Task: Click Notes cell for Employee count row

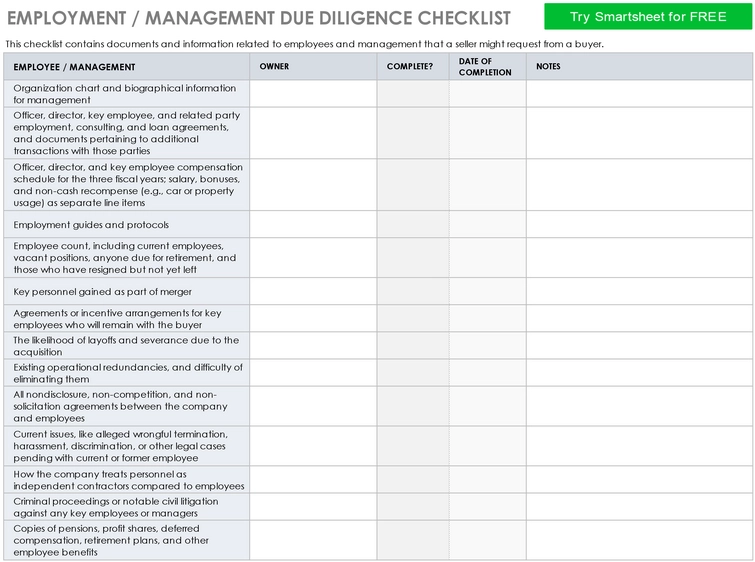Action: click(639, 258)
